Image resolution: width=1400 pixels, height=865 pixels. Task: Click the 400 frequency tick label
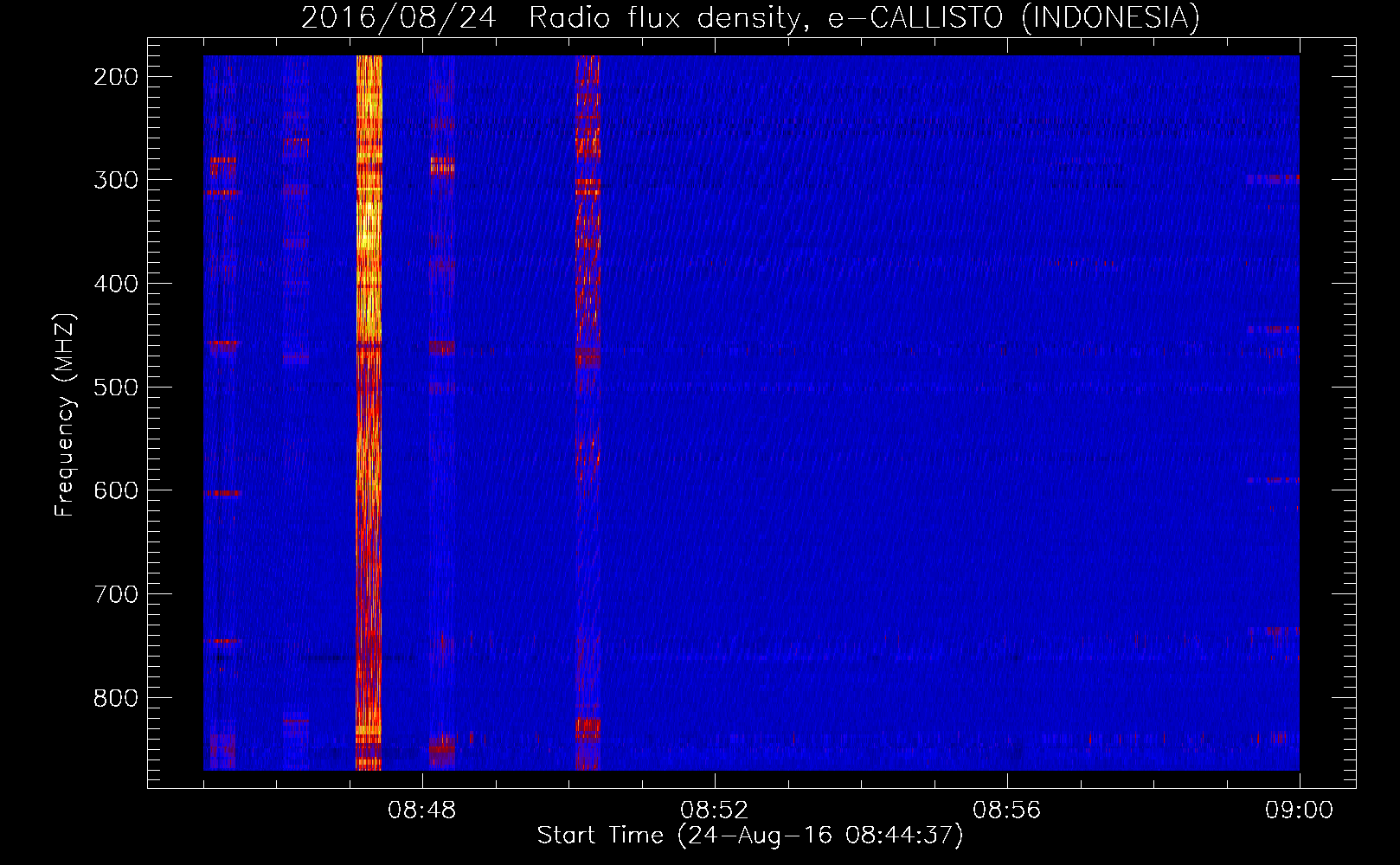pos(116,284)
